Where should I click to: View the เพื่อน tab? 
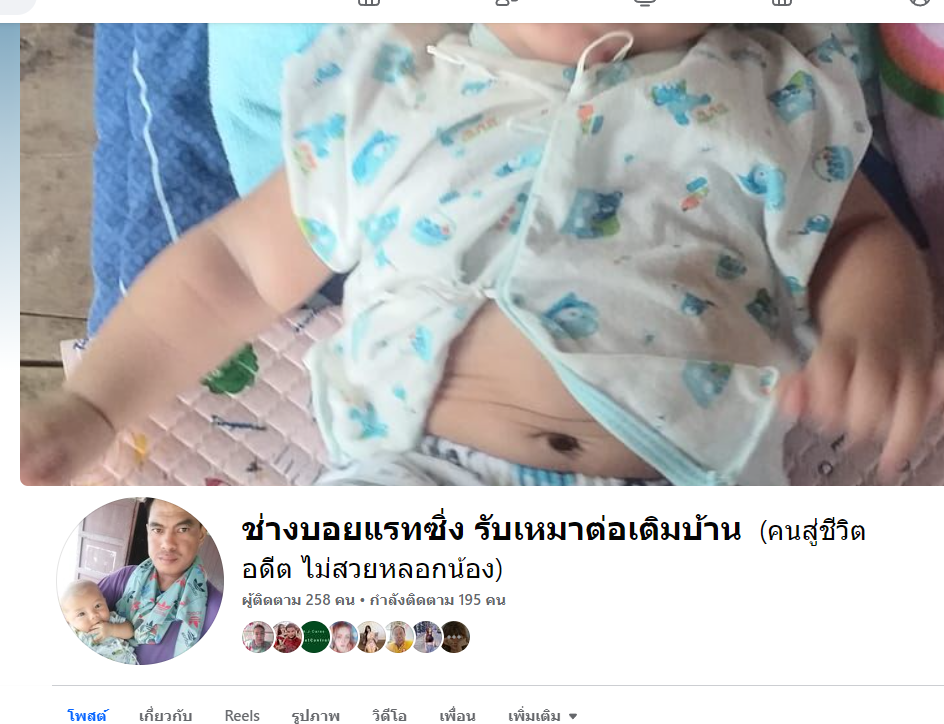click(x=457, y=716)
